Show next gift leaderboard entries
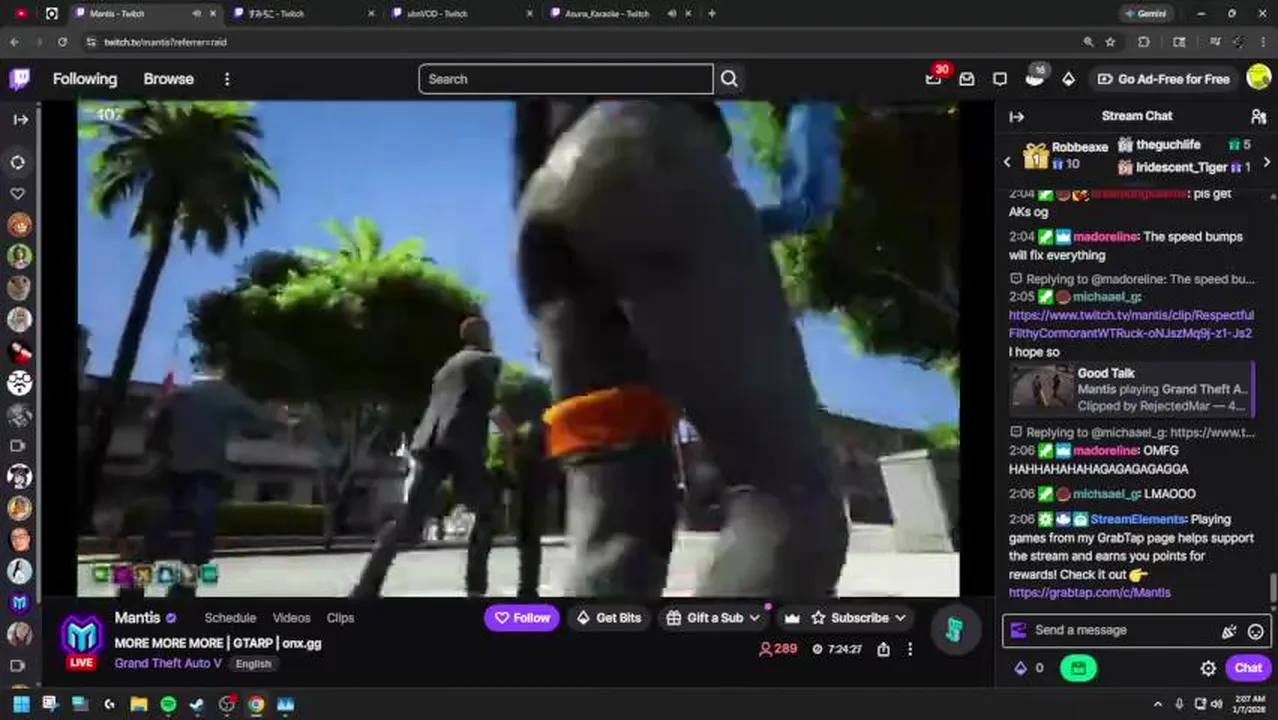The height and width of the screenshot is (720, 1278). [x=1267, y=161]
